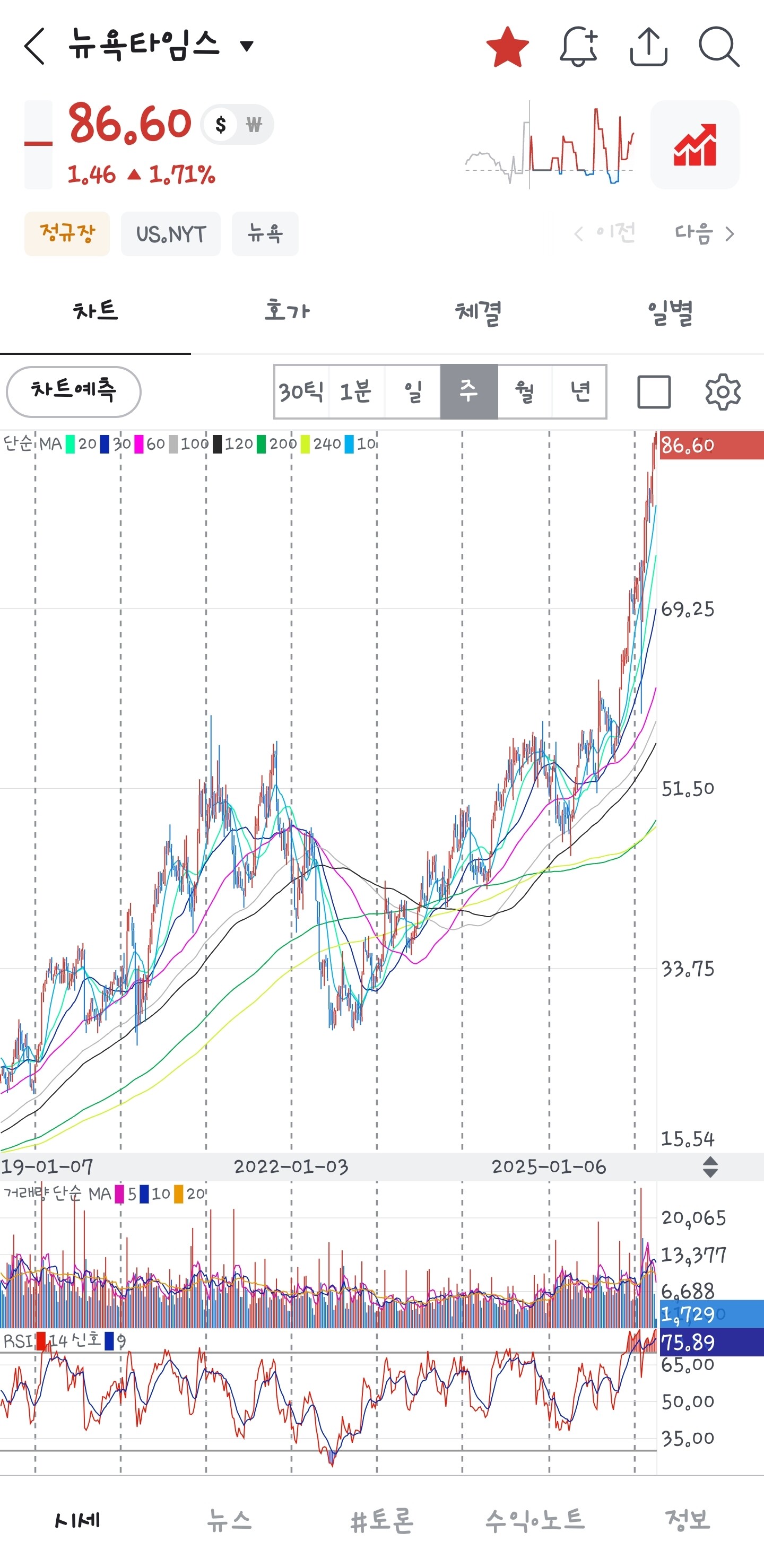Viewport: 764px width, 1568px height.
Task: Open the 수익노트 bottom tab
Action: (x=534, y=1520)
